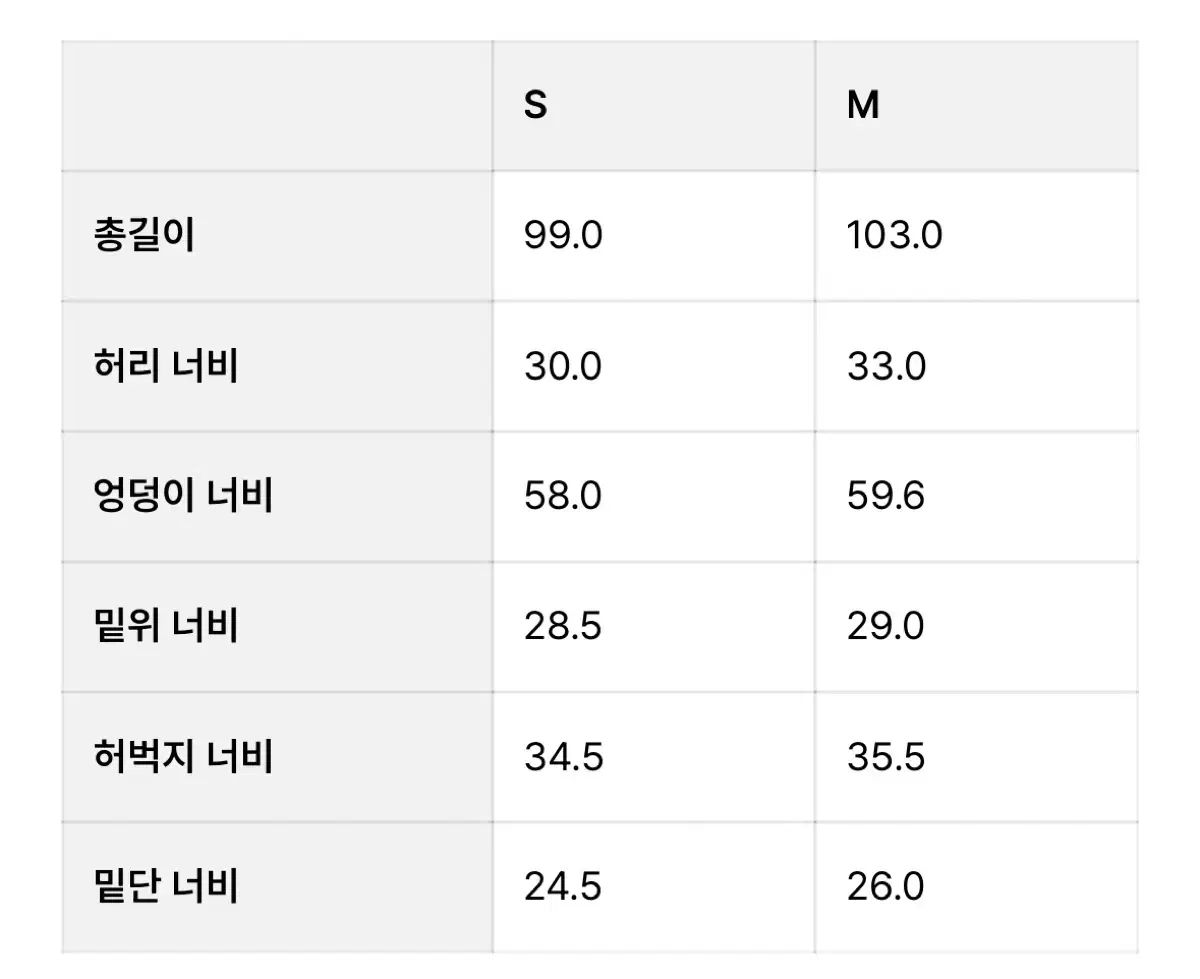
Task: Select the 밑단 너비 row label
Action: [165, 887]
